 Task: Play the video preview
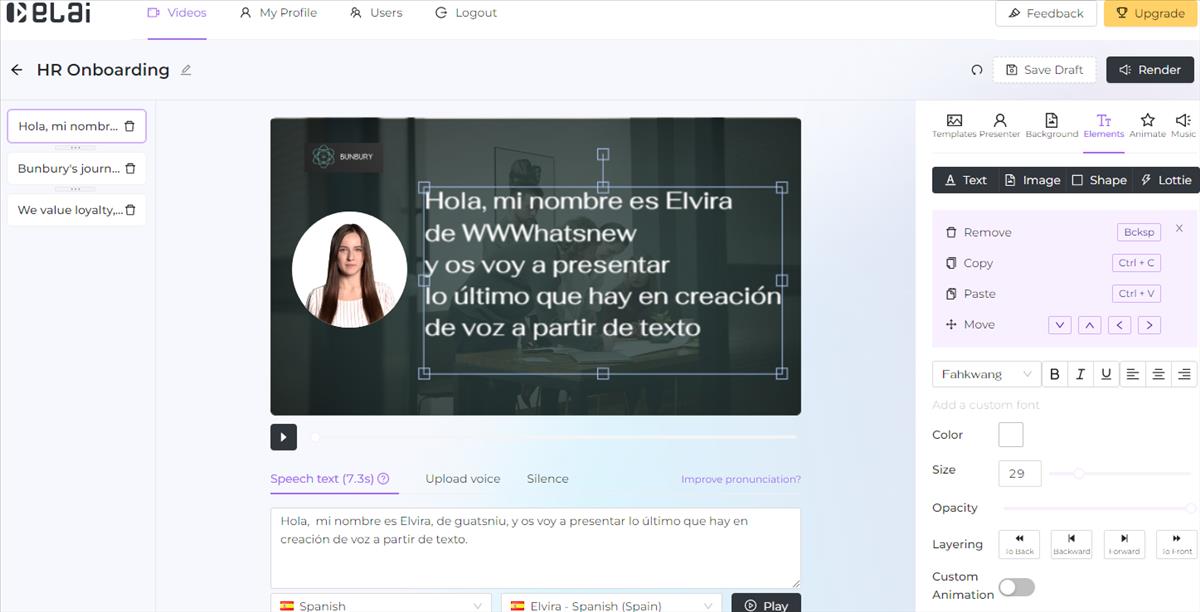coord(283,437)
